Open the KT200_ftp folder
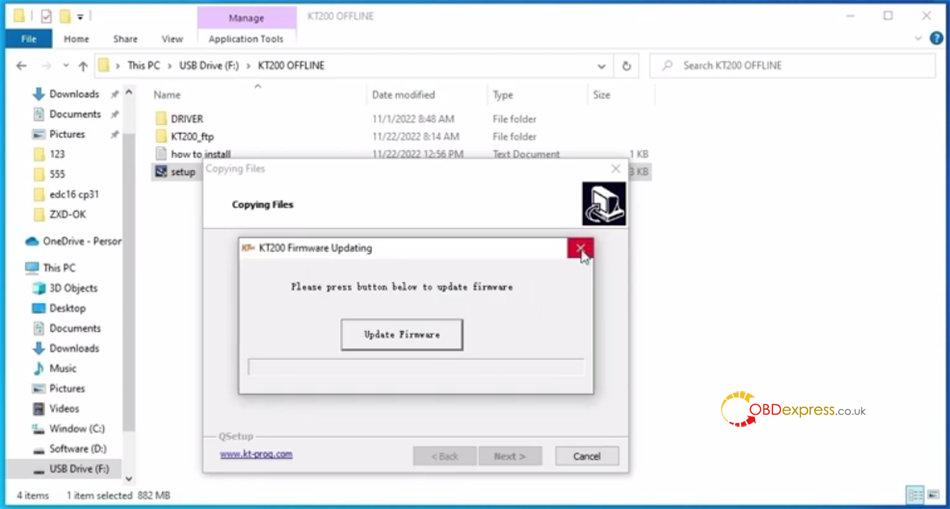Screen dimensions: 950x509 (192, 136)
